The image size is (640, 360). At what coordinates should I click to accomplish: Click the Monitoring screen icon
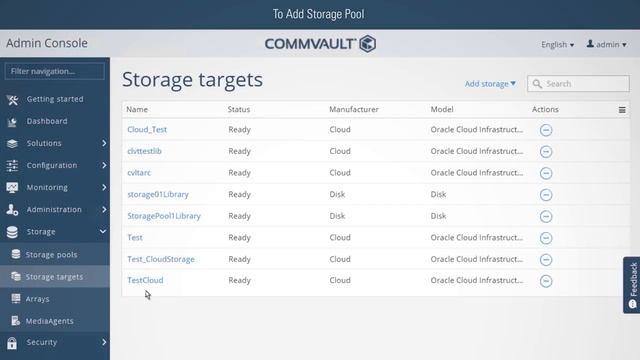12,188
